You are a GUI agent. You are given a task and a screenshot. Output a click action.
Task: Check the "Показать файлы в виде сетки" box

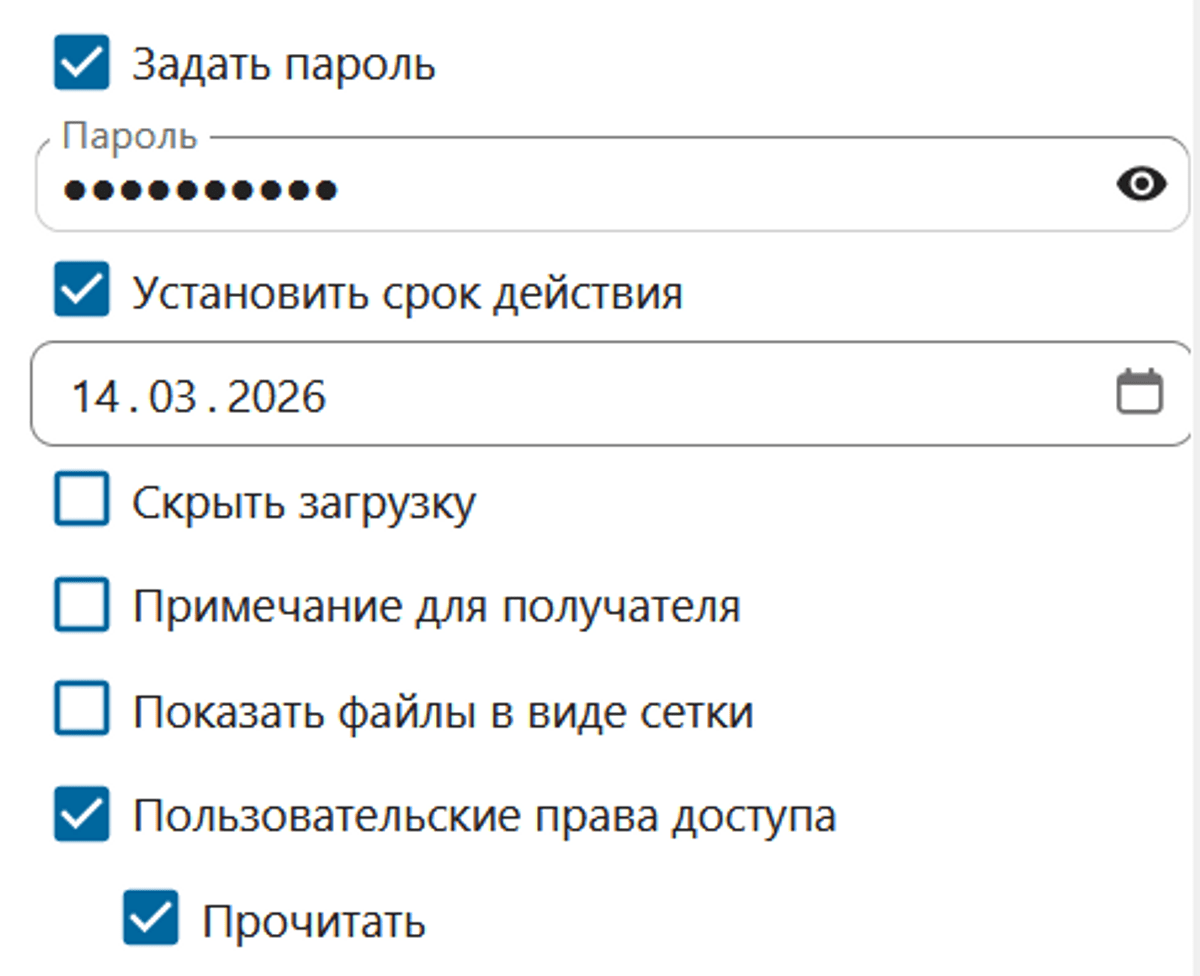tap(81, 711)
